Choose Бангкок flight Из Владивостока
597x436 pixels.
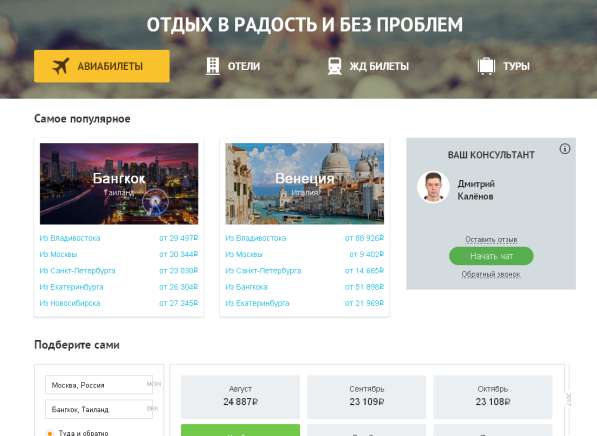click(70, 238)
